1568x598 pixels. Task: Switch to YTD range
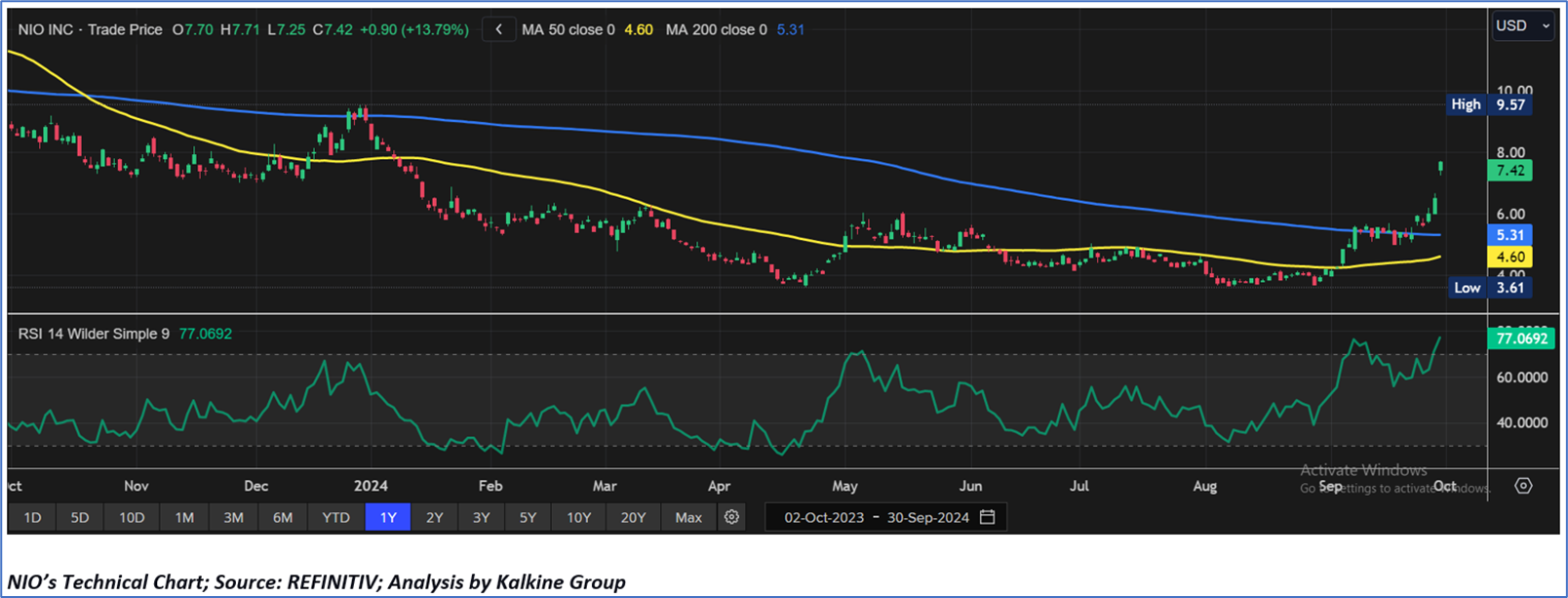pyautogui.click(x=335, y=517)
